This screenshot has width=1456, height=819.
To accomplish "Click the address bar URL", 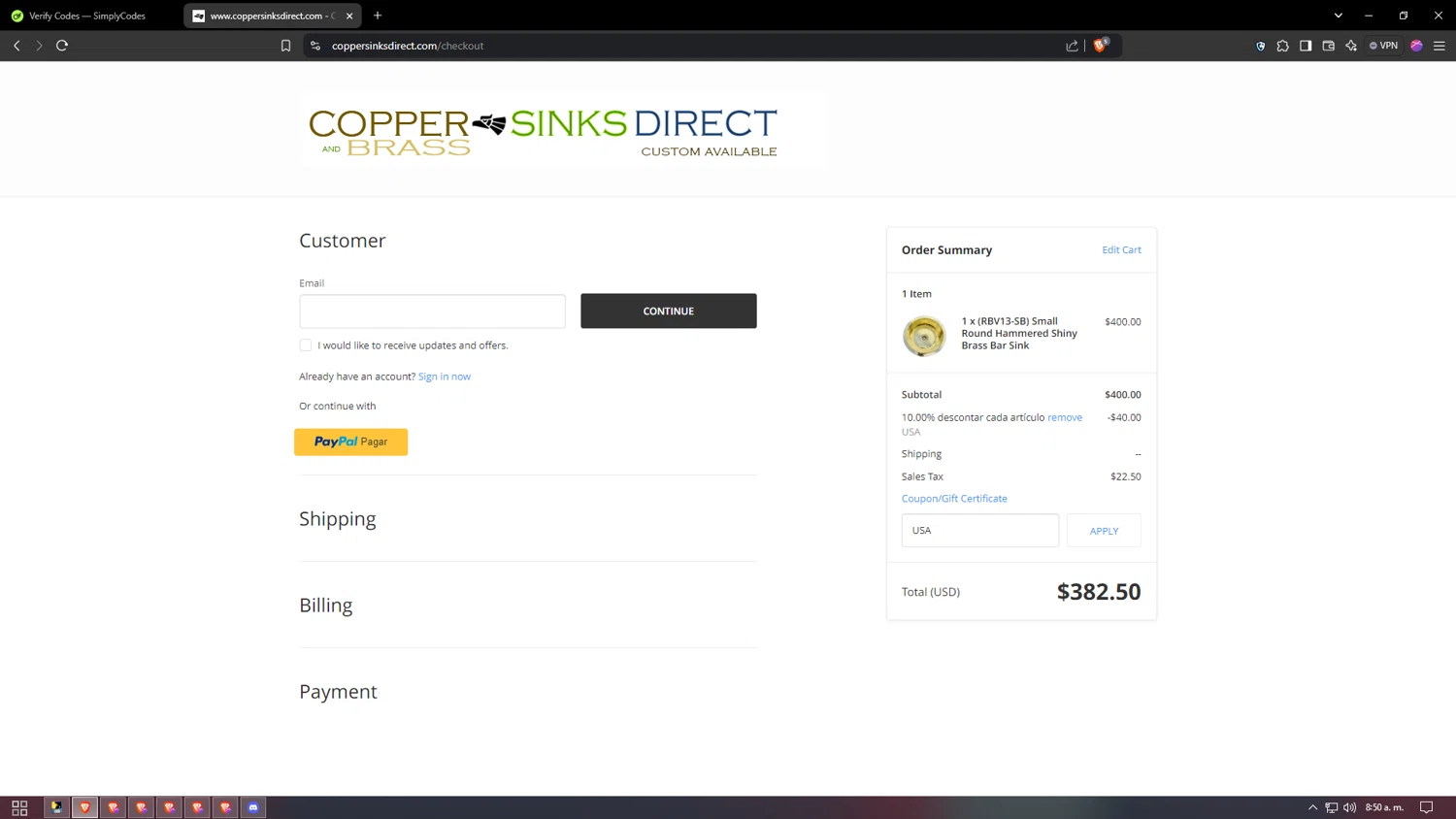I will (408, 46).
